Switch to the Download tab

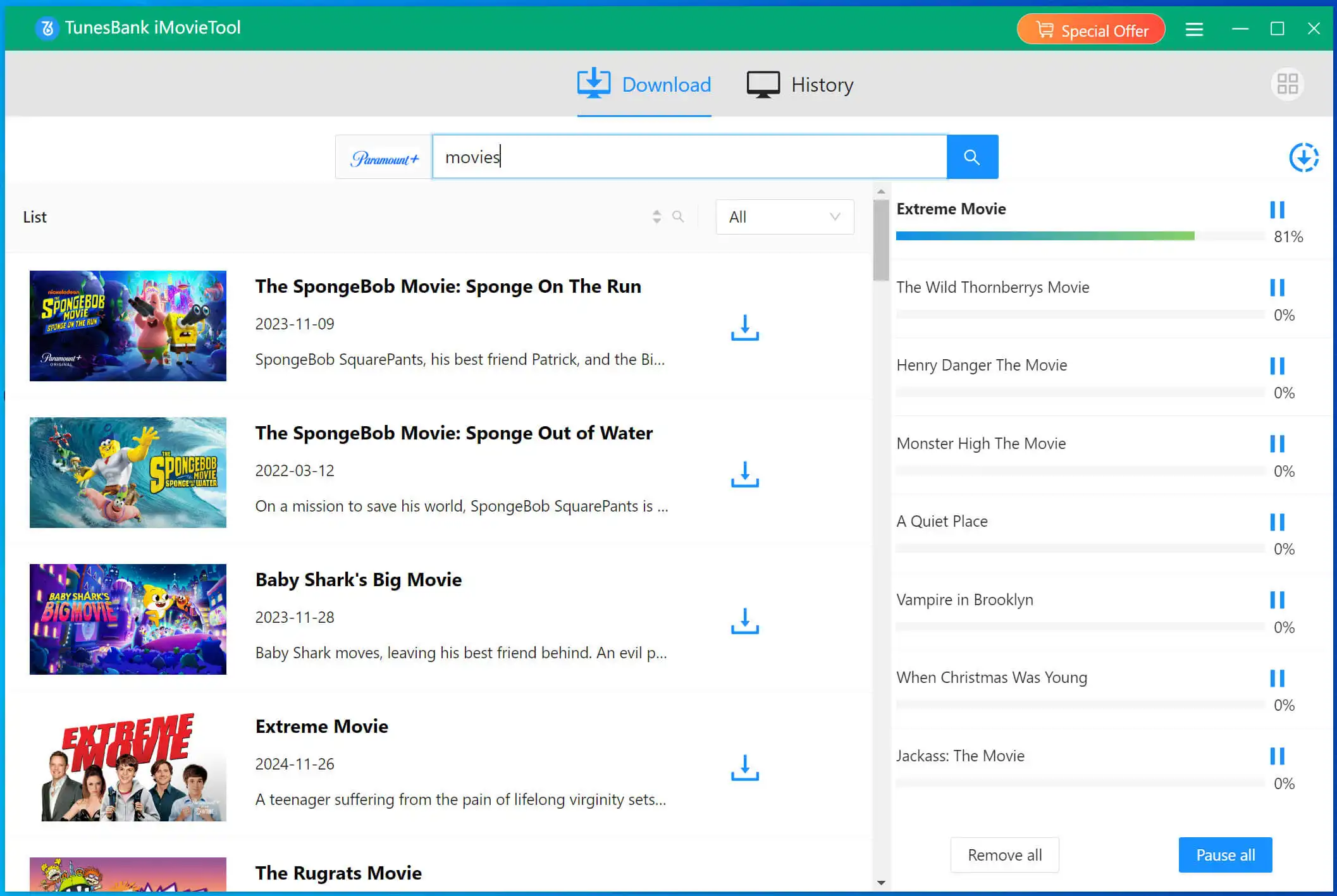click(x=644, y=85)
